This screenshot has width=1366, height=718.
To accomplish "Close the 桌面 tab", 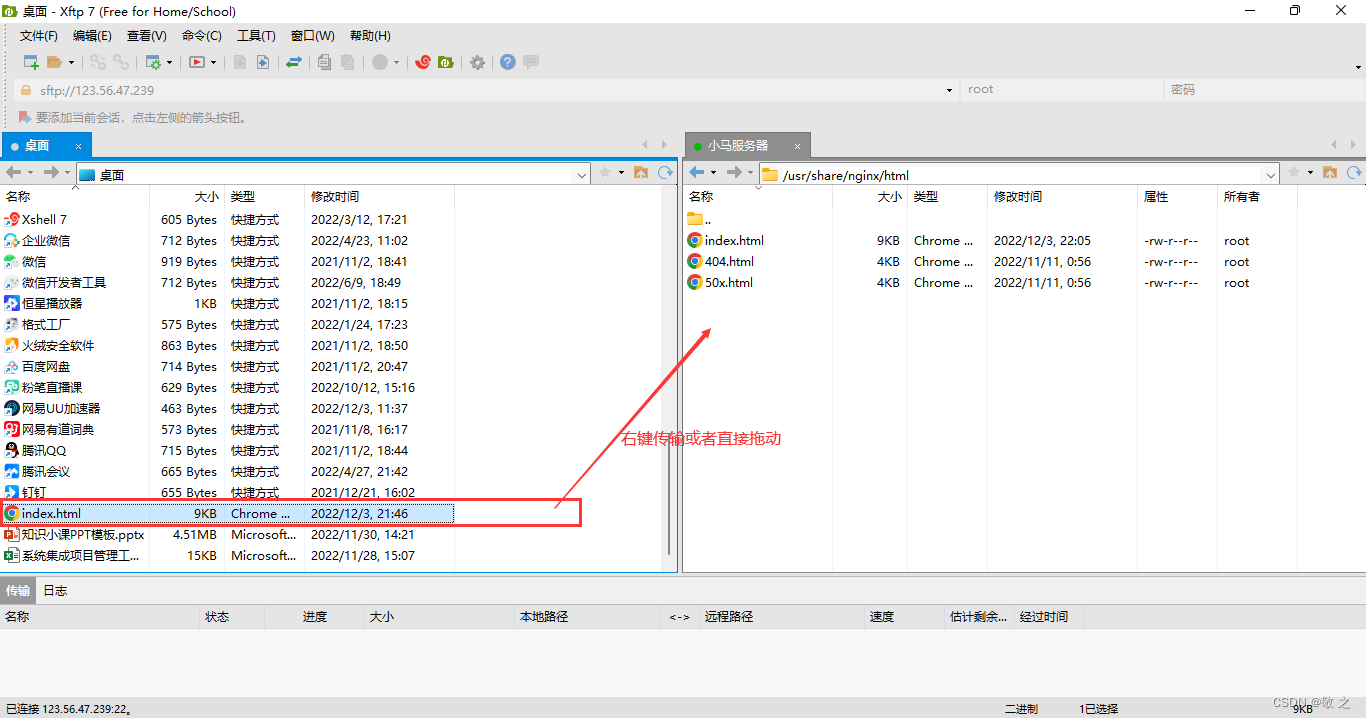I will click(79, 146).
